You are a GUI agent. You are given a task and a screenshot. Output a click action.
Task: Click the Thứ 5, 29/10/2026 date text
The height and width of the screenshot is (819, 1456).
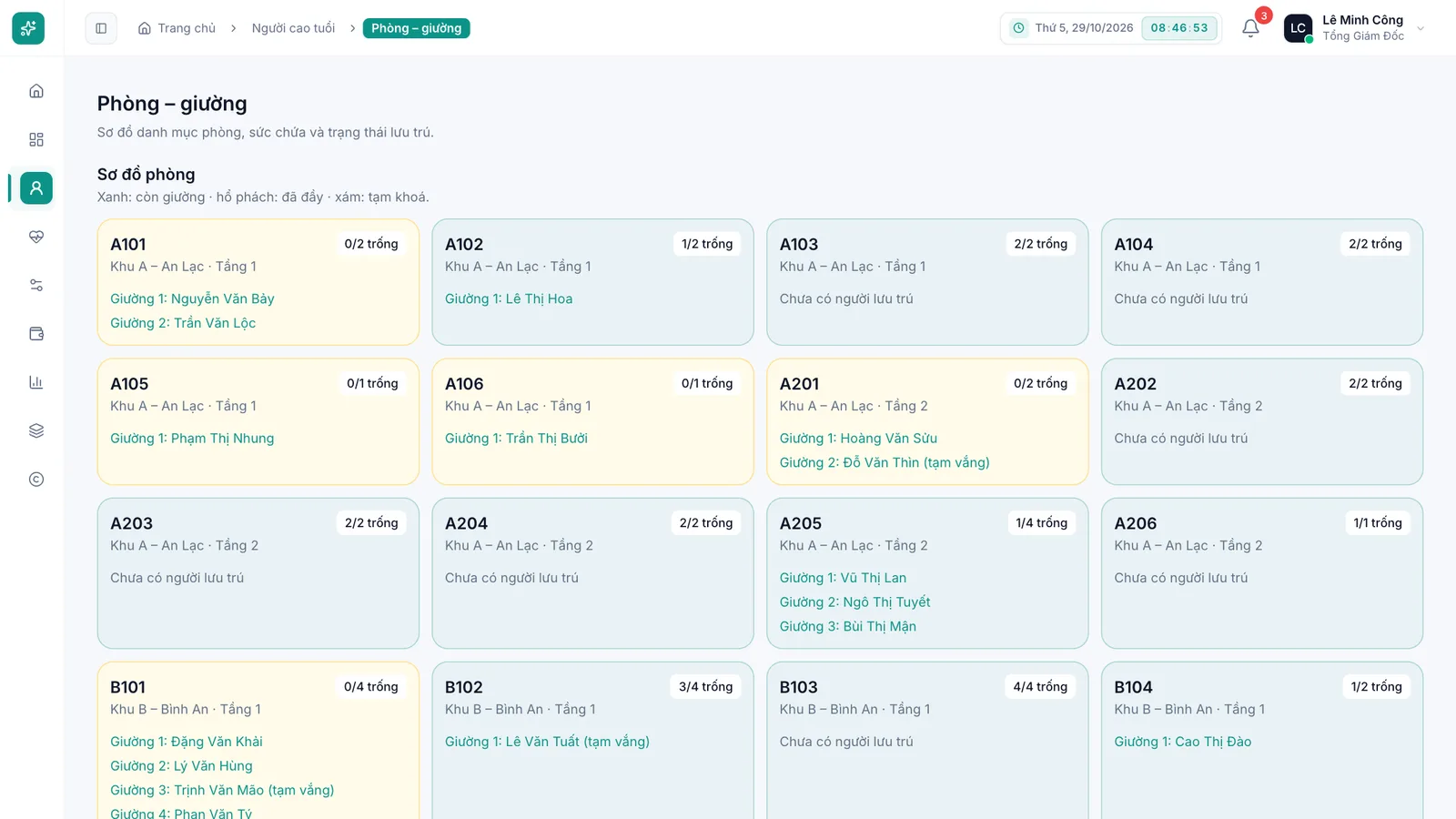(1084, 28)
